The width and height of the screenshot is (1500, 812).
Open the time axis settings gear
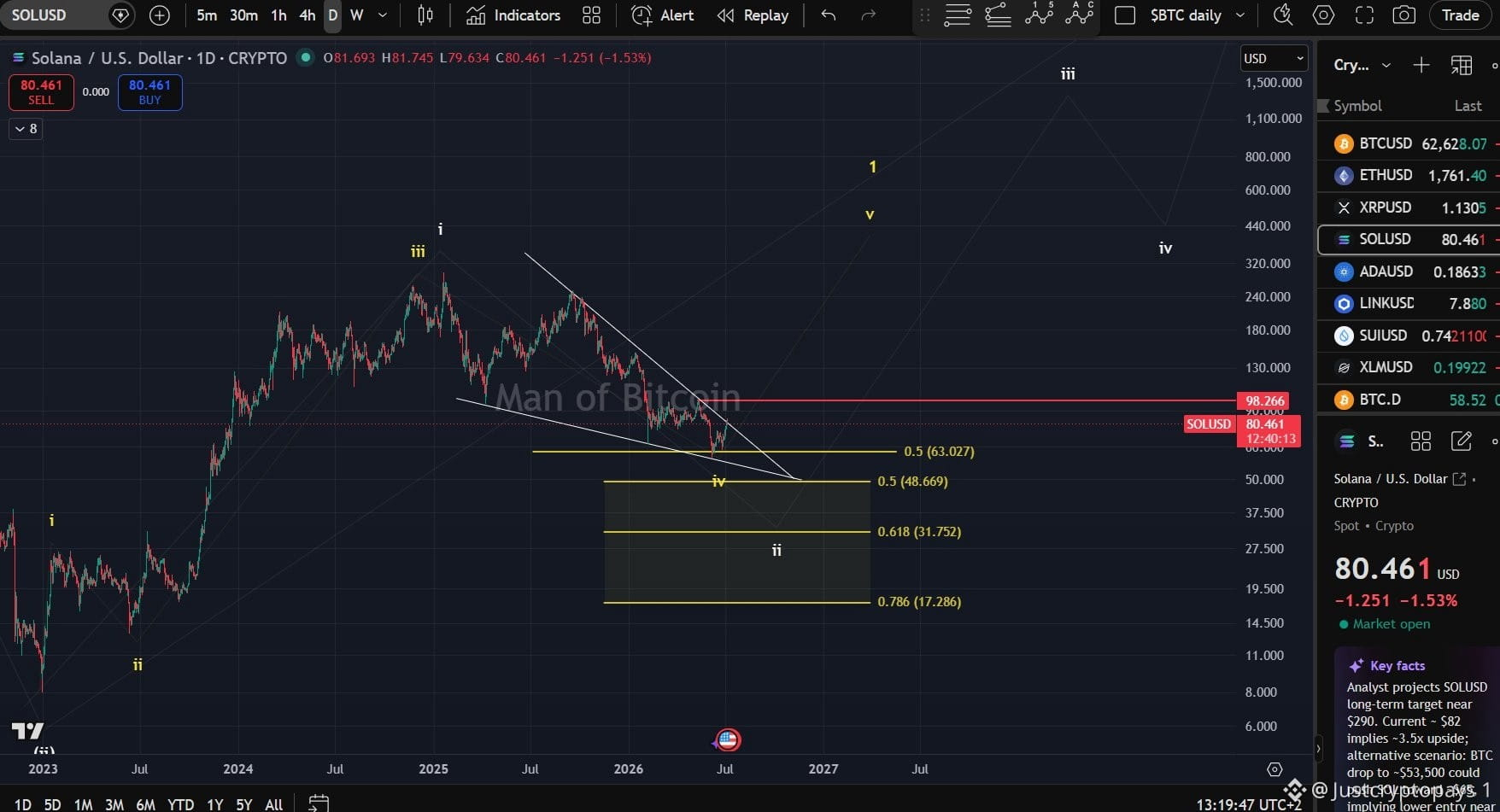[1274, 769]
